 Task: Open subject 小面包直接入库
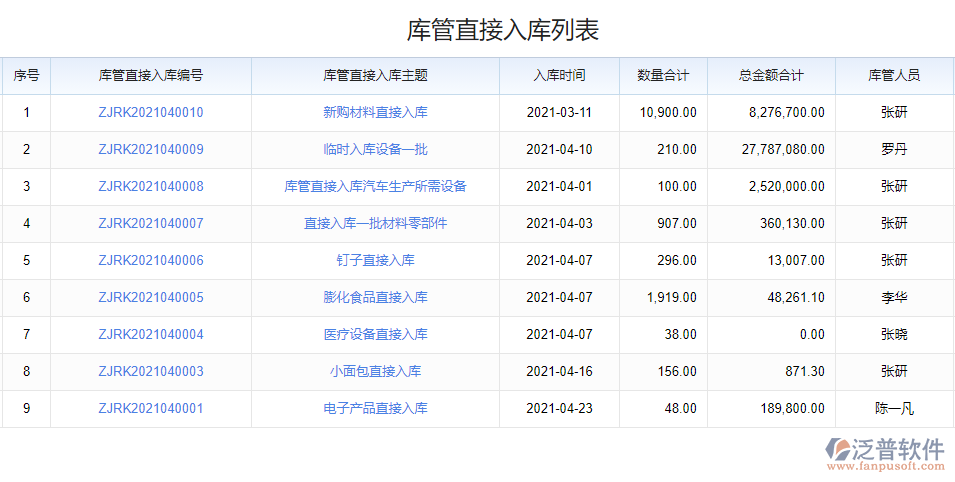tap(375, 372)
